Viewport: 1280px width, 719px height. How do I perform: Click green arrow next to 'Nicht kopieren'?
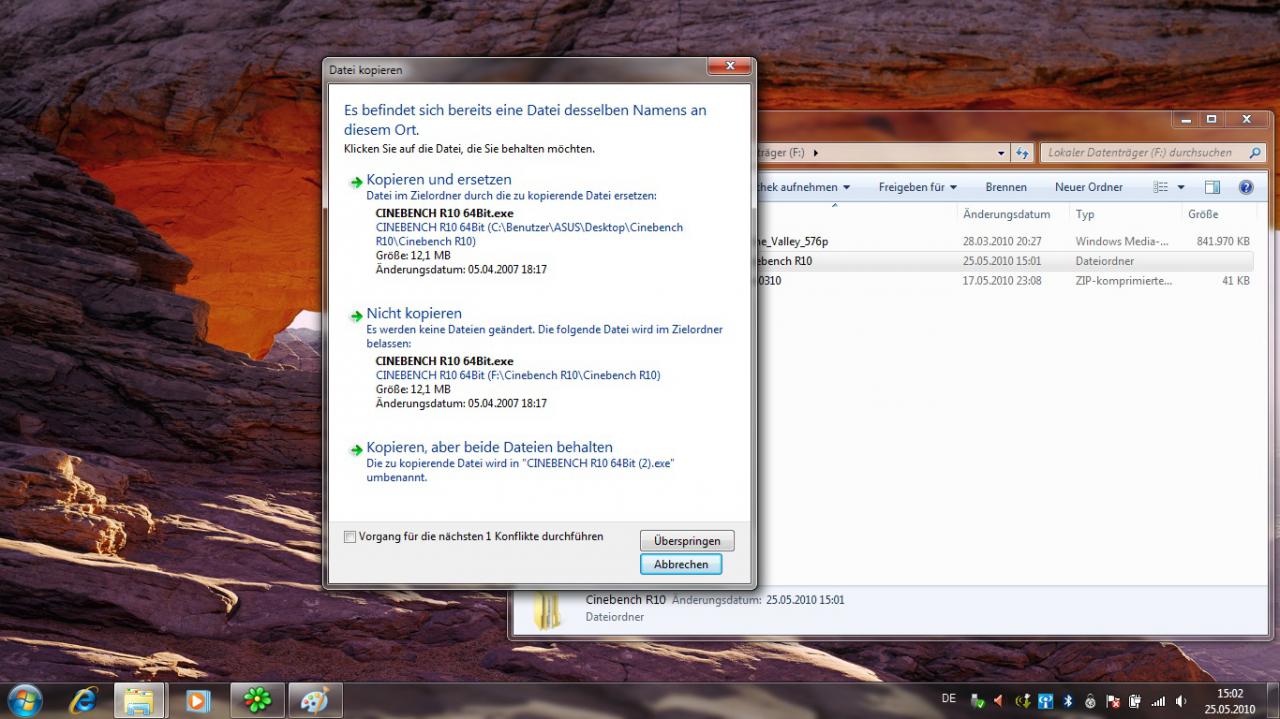356,316
